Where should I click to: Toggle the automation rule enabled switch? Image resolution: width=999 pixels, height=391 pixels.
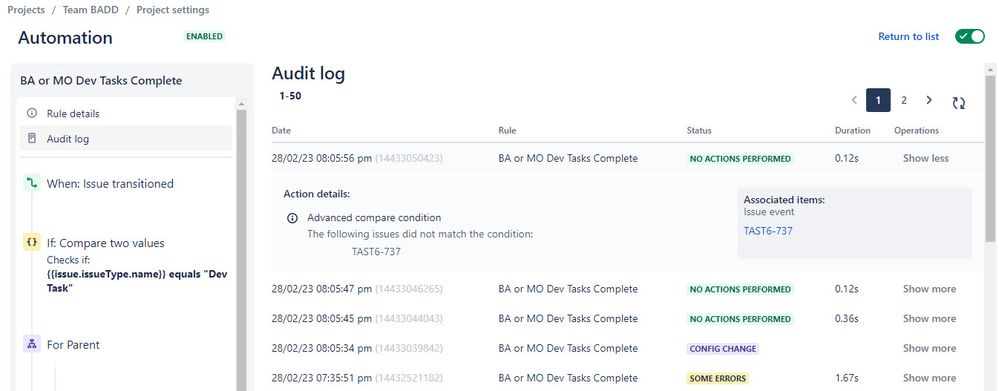pyautogui.click(x=970, y=36)
